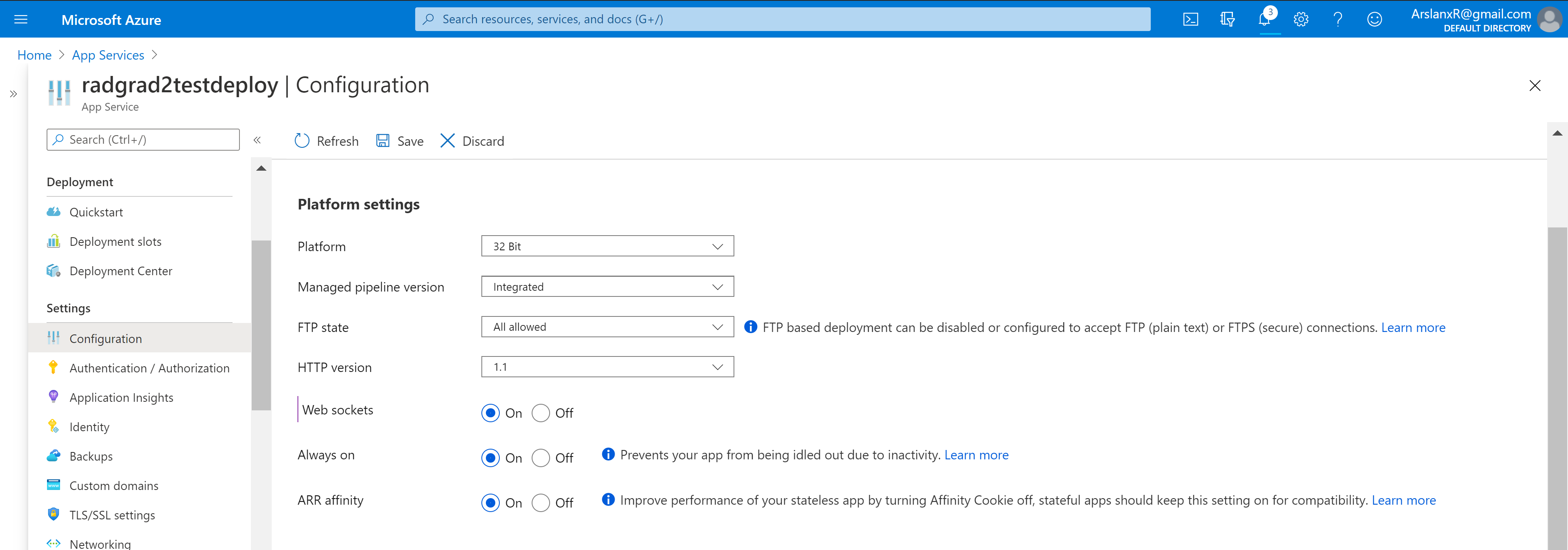Screen dimensions: 1568x550
Task: Click the Deployment slots icon
Action: click(54, 242)
